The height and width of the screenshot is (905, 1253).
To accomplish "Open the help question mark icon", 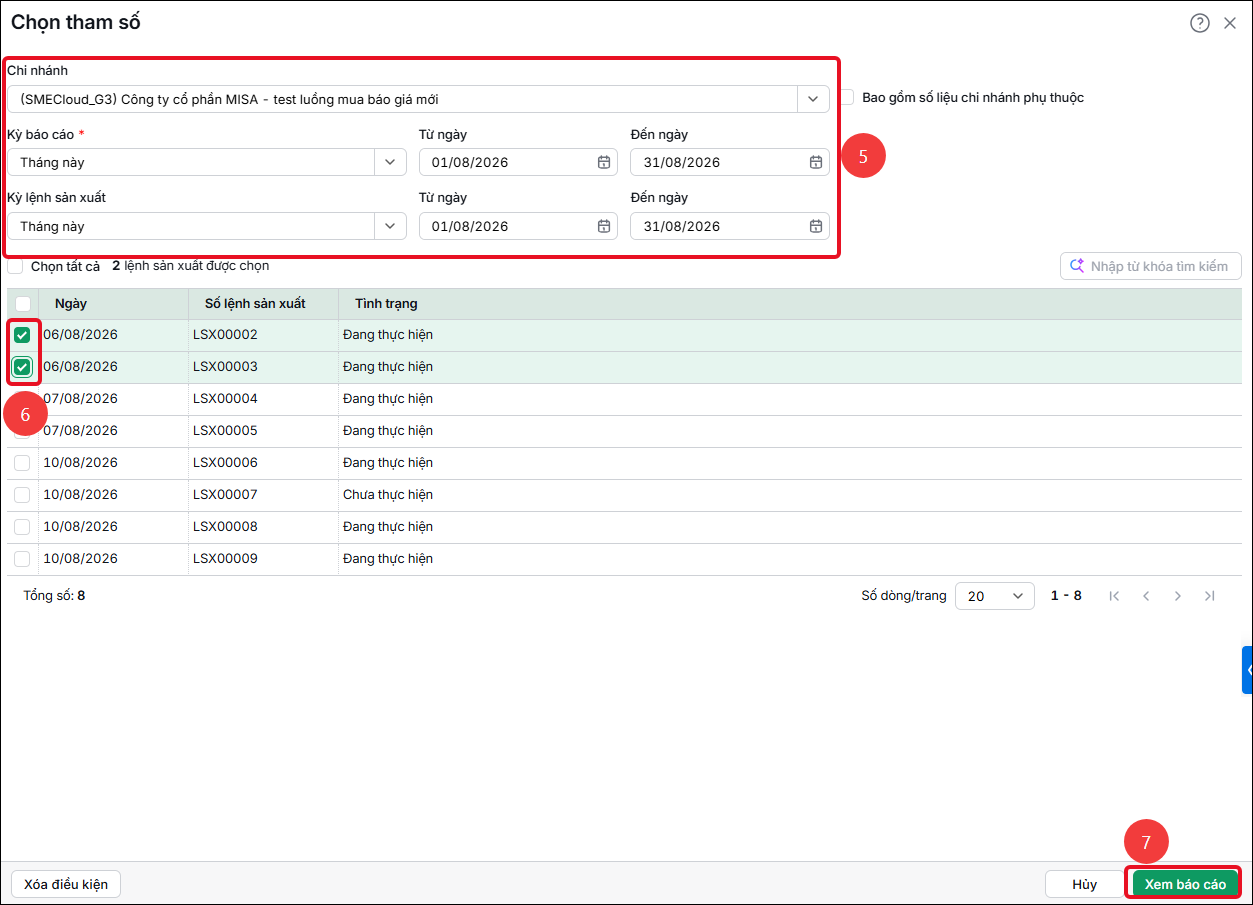I will 1200,23.
